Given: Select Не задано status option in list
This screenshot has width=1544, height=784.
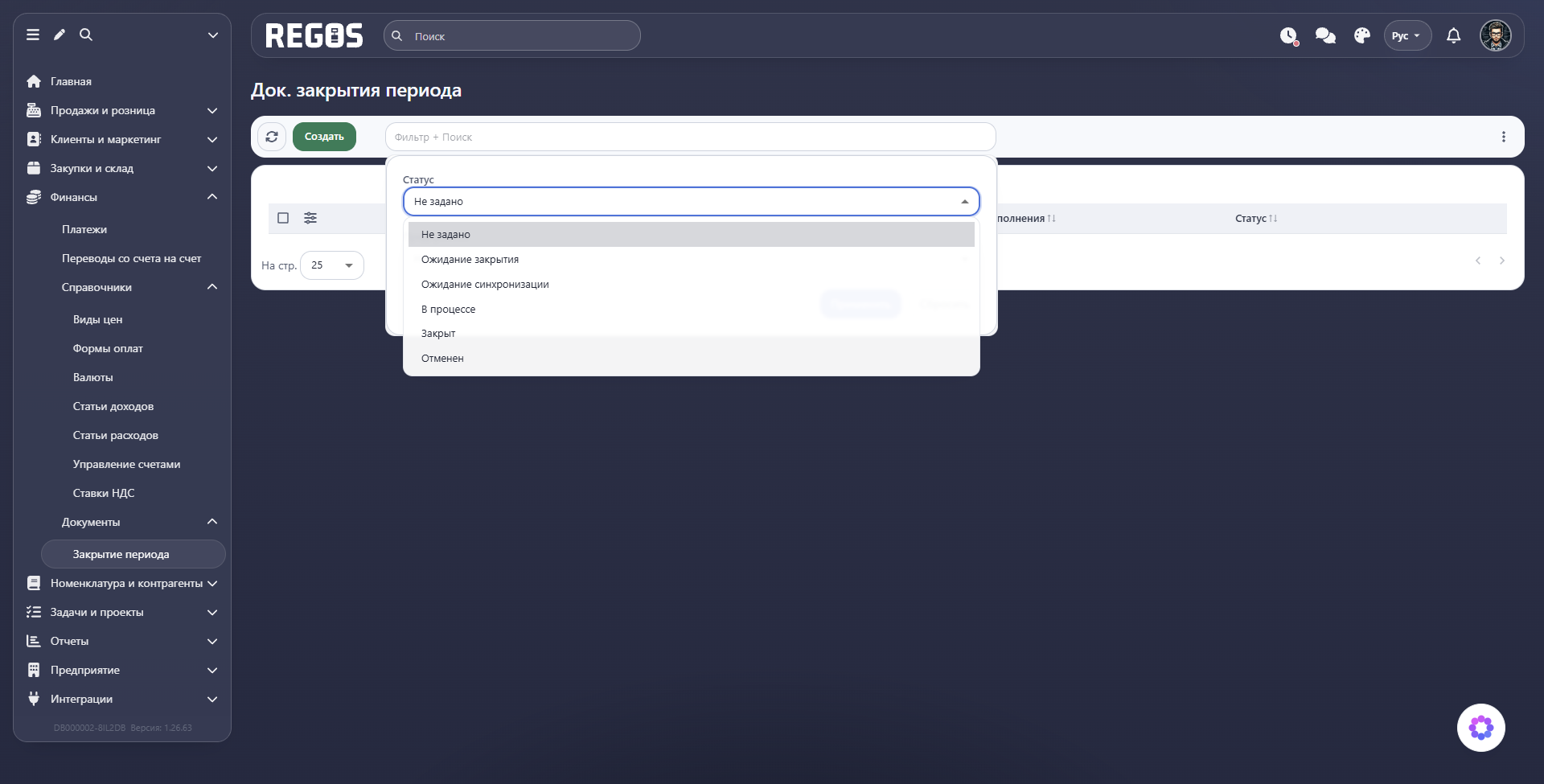Looking at the screenshot, I should point(692,235).
